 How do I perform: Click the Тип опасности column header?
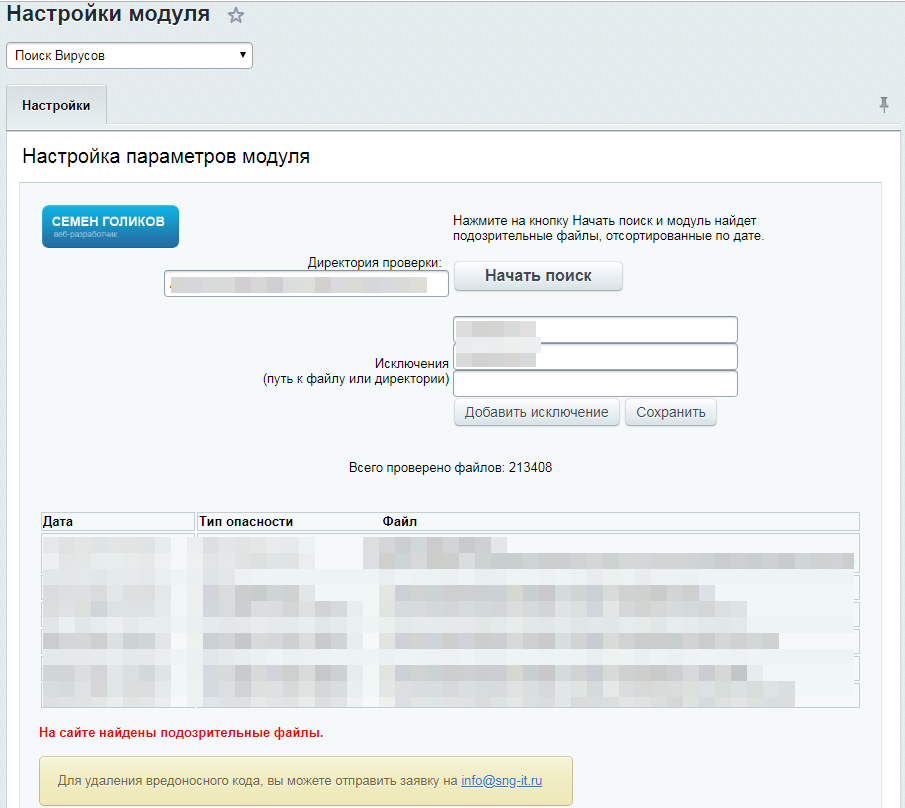[246, 522]
